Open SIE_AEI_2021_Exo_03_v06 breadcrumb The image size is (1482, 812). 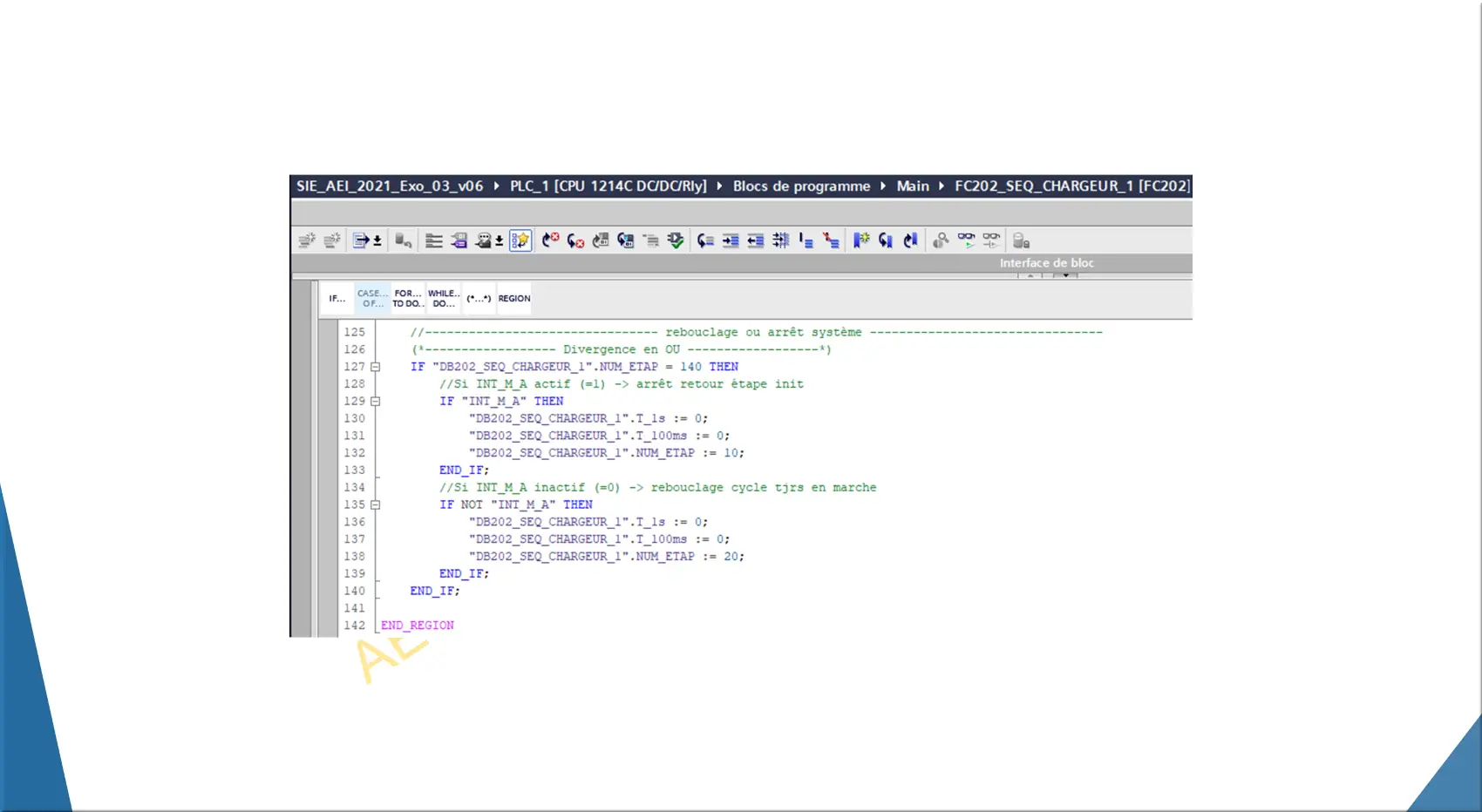coord(390,186)
